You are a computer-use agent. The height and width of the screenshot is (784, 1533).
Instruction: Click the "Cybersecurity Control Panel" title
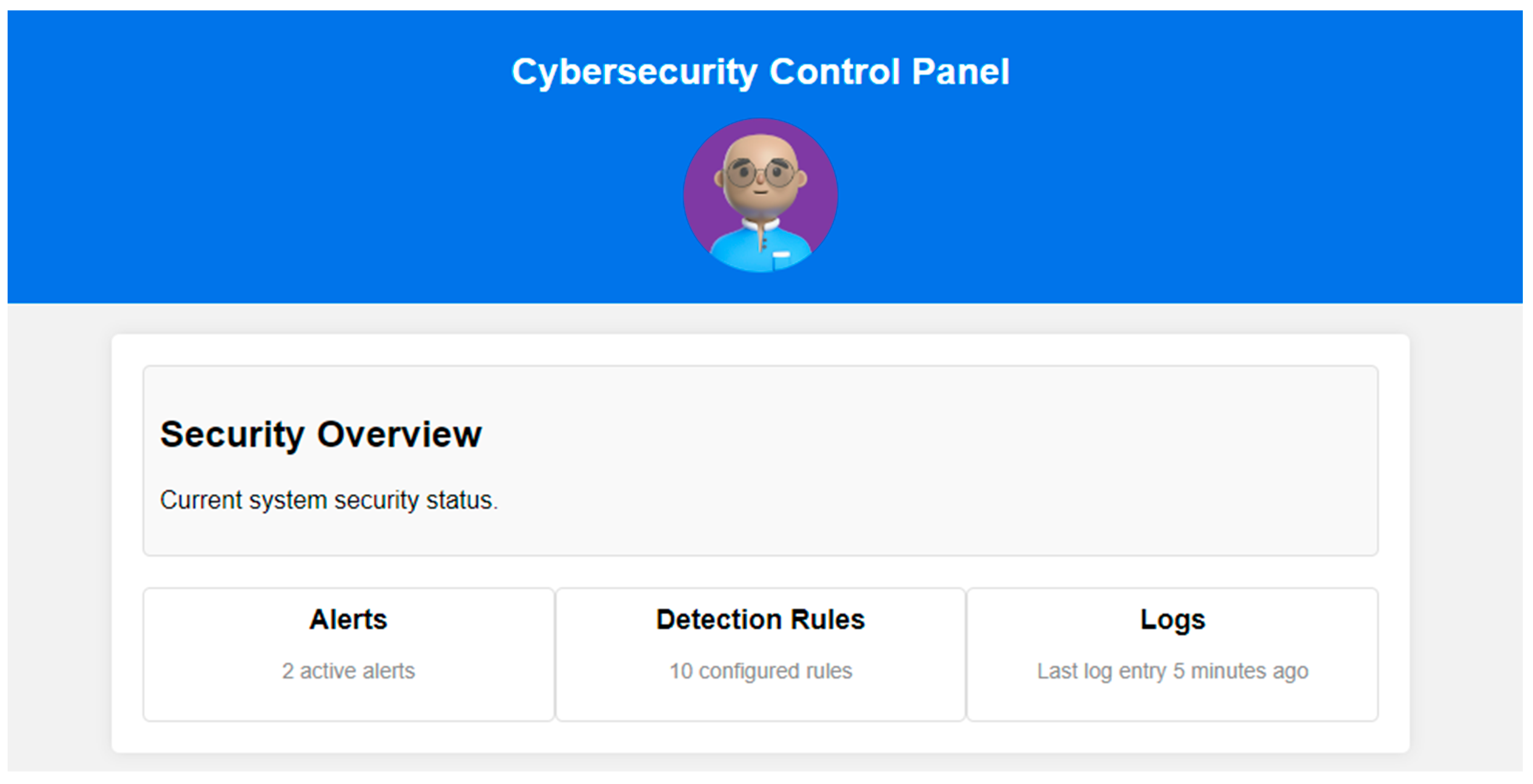(x=760, y=72)
